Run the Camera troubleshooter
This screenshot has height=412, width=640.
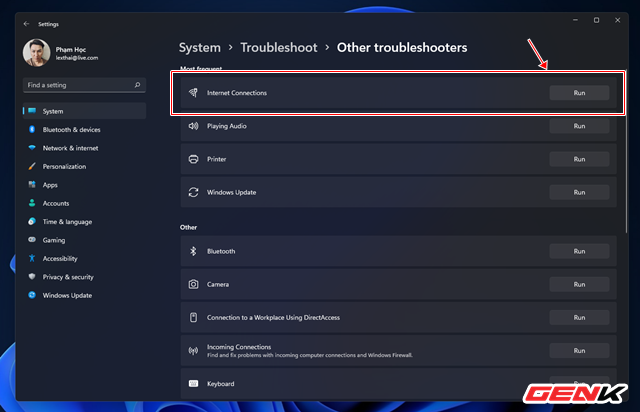(579, 284)
